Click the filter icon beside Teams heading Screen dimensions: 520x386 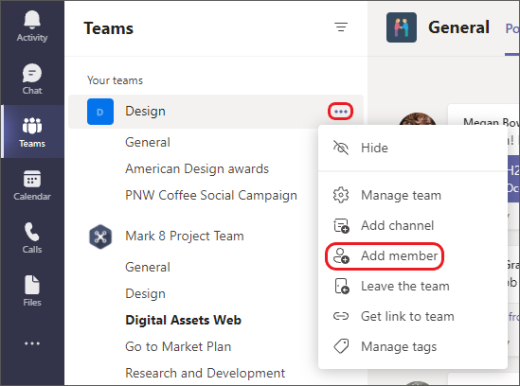click(341, 27)
